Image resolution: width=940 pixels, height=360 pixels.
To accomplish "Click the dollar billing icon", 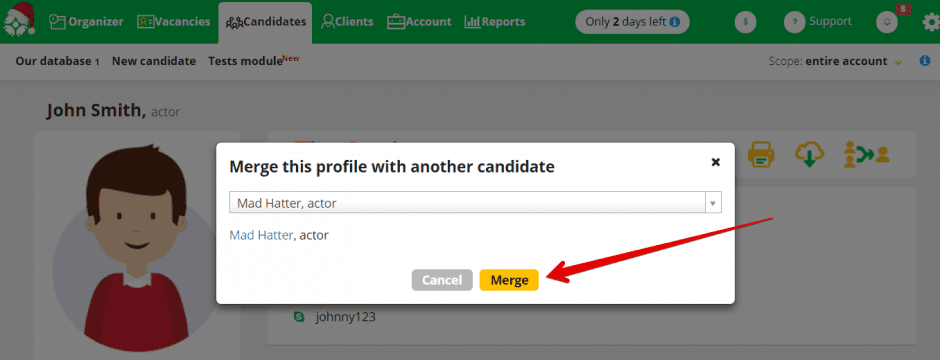I will click(745, 22).
